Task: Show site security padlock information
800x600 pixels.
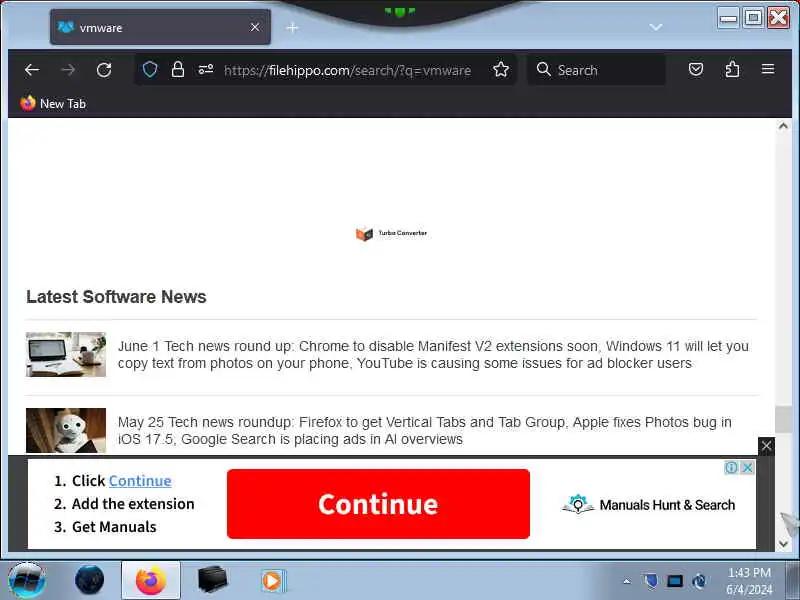Action: (x=178, y=69)
